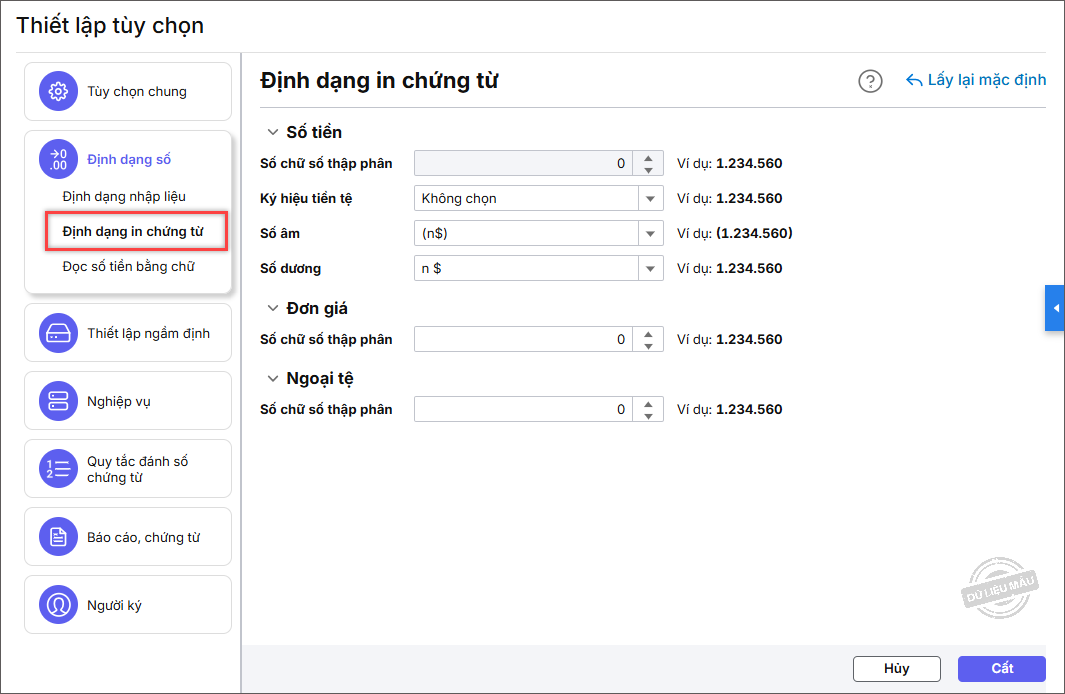Click the Quy tắc đánh số chứng từ icon
The image size is (1065, 694).
pyautogui.click(x=58, y=469)
